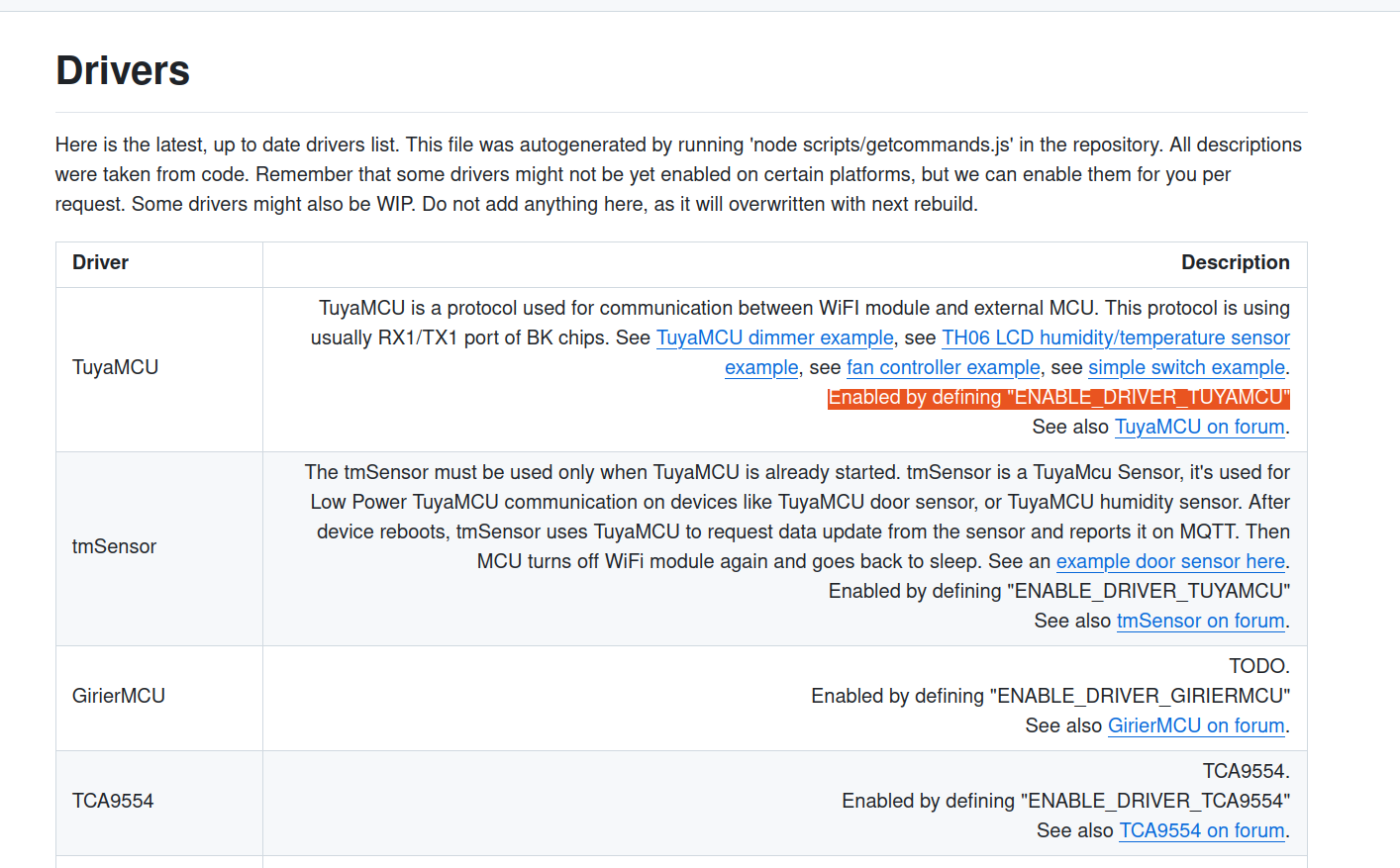Screen dimensions: 1400x868
Task: Click the TODO text in GirierMCU description
Action: [1258, 667]
